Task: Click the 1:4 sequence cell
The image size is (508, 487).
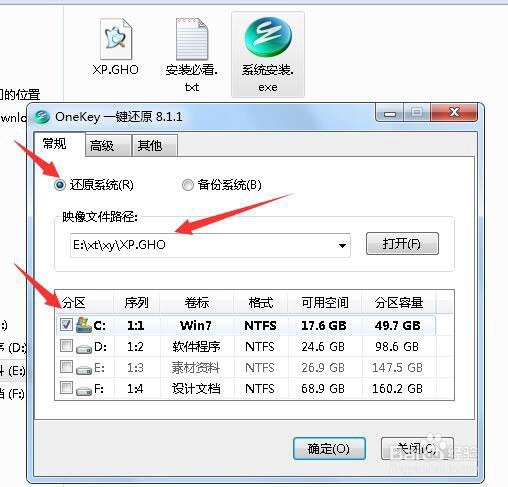Action: [x=135, y=389]
